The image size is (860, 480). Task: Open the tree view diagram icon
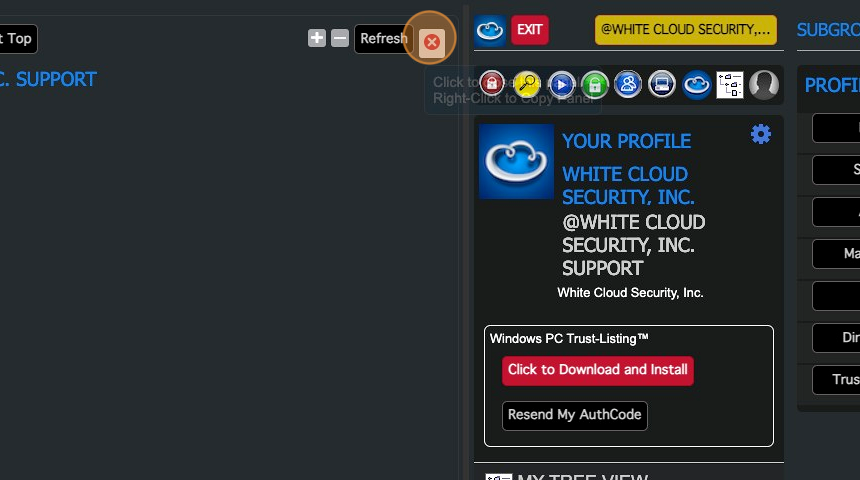[x=730, y=85]
